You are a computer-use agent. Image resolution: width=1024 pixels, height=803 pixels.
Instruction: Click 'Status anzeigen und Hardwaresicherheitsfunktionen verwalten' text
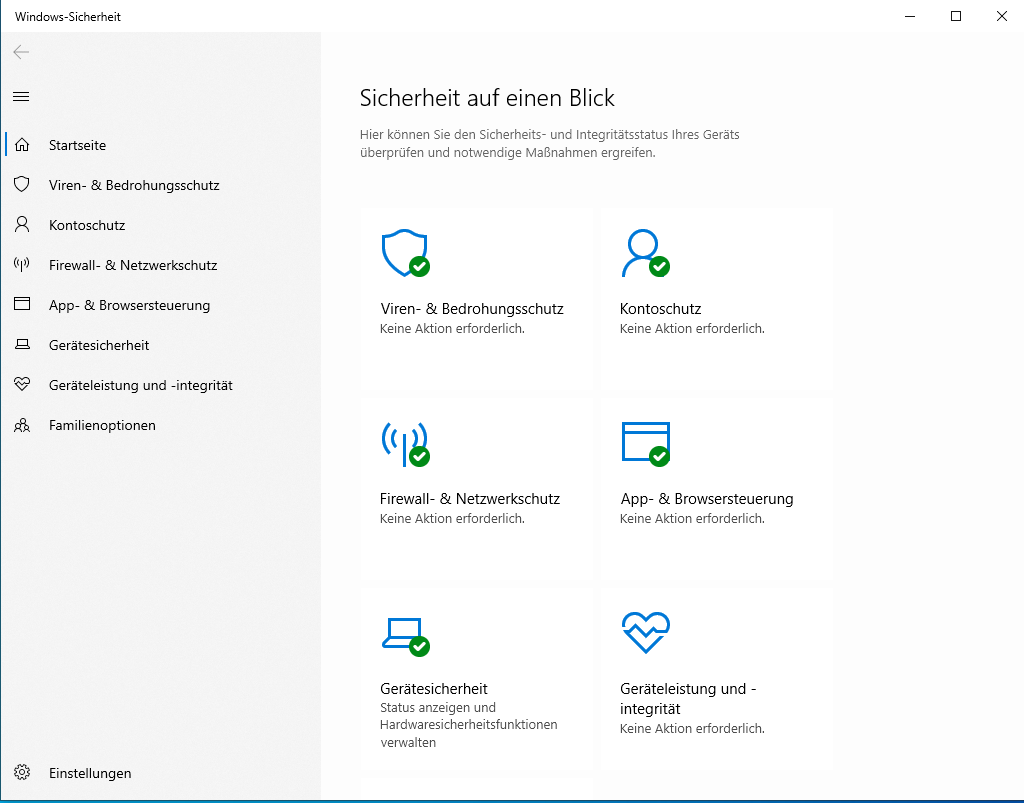click(468, 725)
